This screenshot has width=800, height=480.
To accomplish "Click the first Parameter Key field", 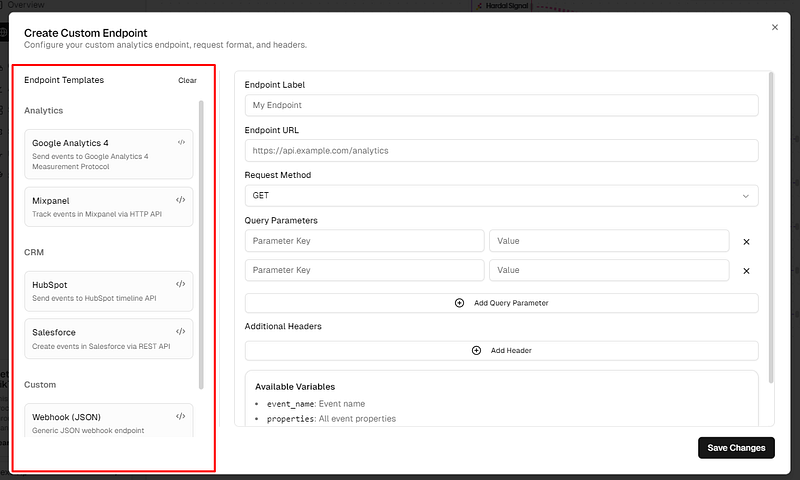I will point(364,241).
